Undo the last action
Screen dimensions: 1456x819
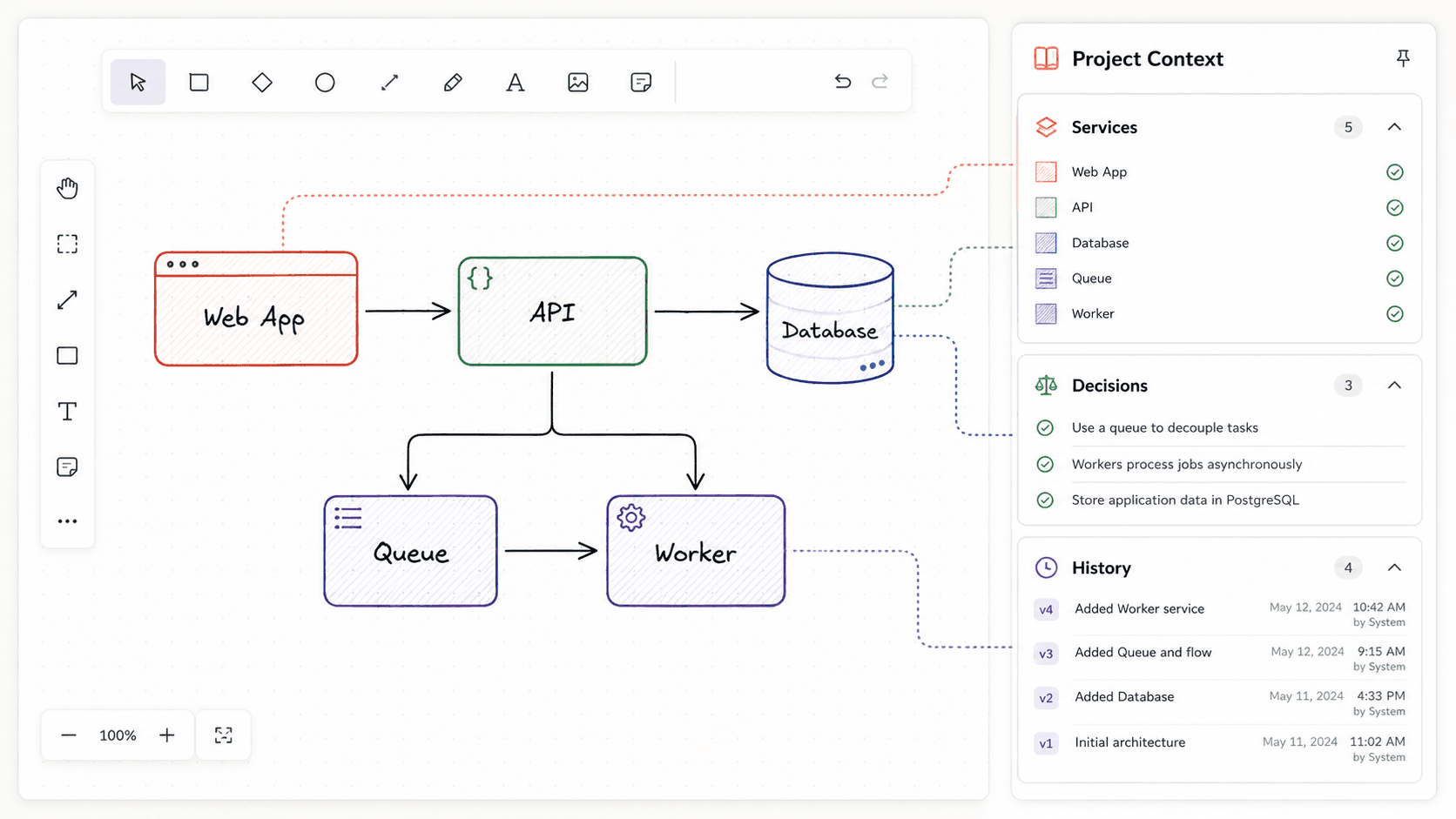[x=842, y=81]
